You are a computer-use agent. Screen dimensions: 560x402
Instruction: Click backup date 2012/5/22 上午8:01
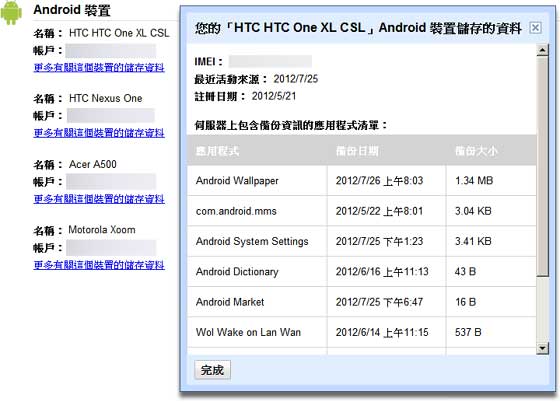[379, 211]
